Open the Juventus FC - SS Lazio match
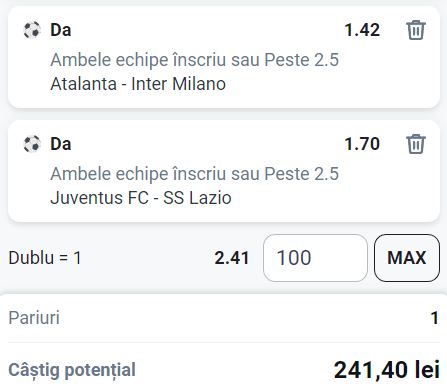The image size is (447, 384). (141, 198)
